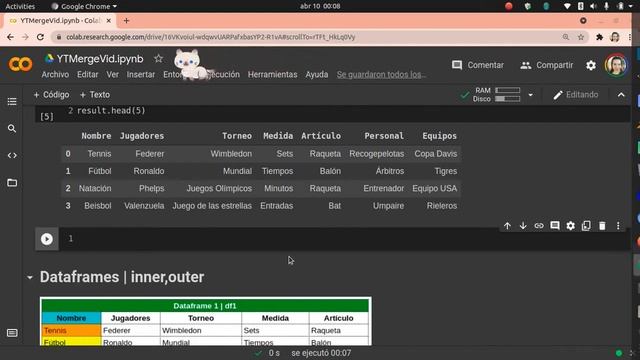The width and height of the screenshot is (640, 360).
Task: Click the 'Wimbledon' table cell
Action: [x=231, y=154]
